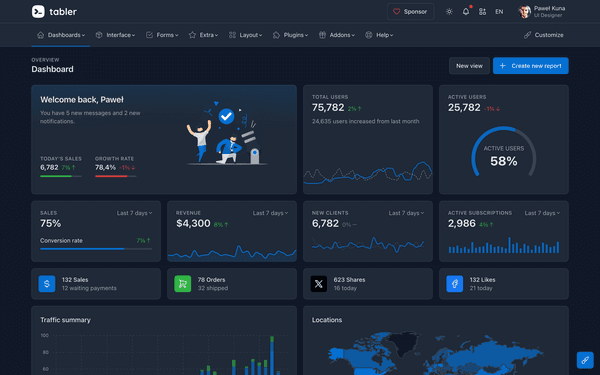The width and height of the screenshot is (600, 375).
Task: Click the Layout grid icon
Action: [x=232, y=35]
